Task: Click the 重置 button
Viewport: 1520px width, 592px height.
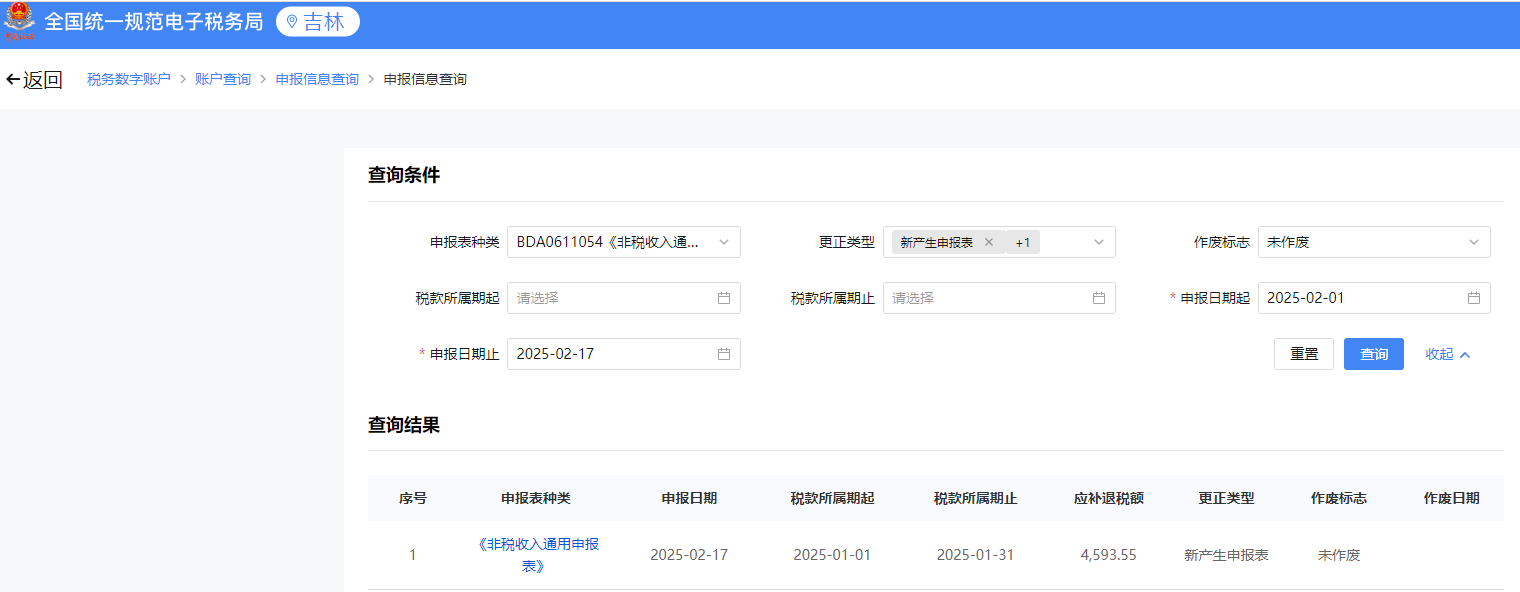Action: [x=1304, y=354]
